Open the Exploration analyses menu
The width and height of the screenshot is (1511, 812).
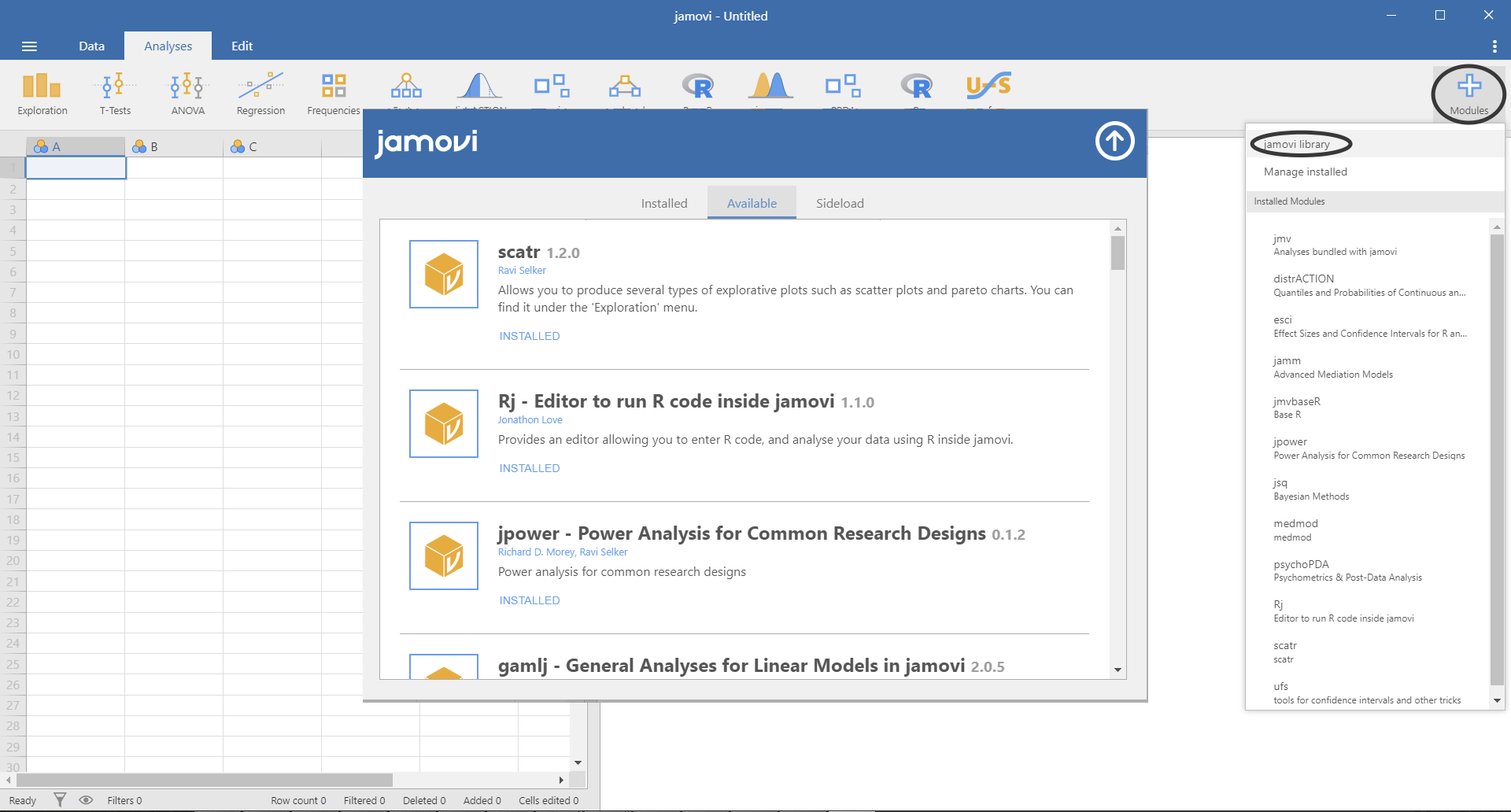point(42,94)
